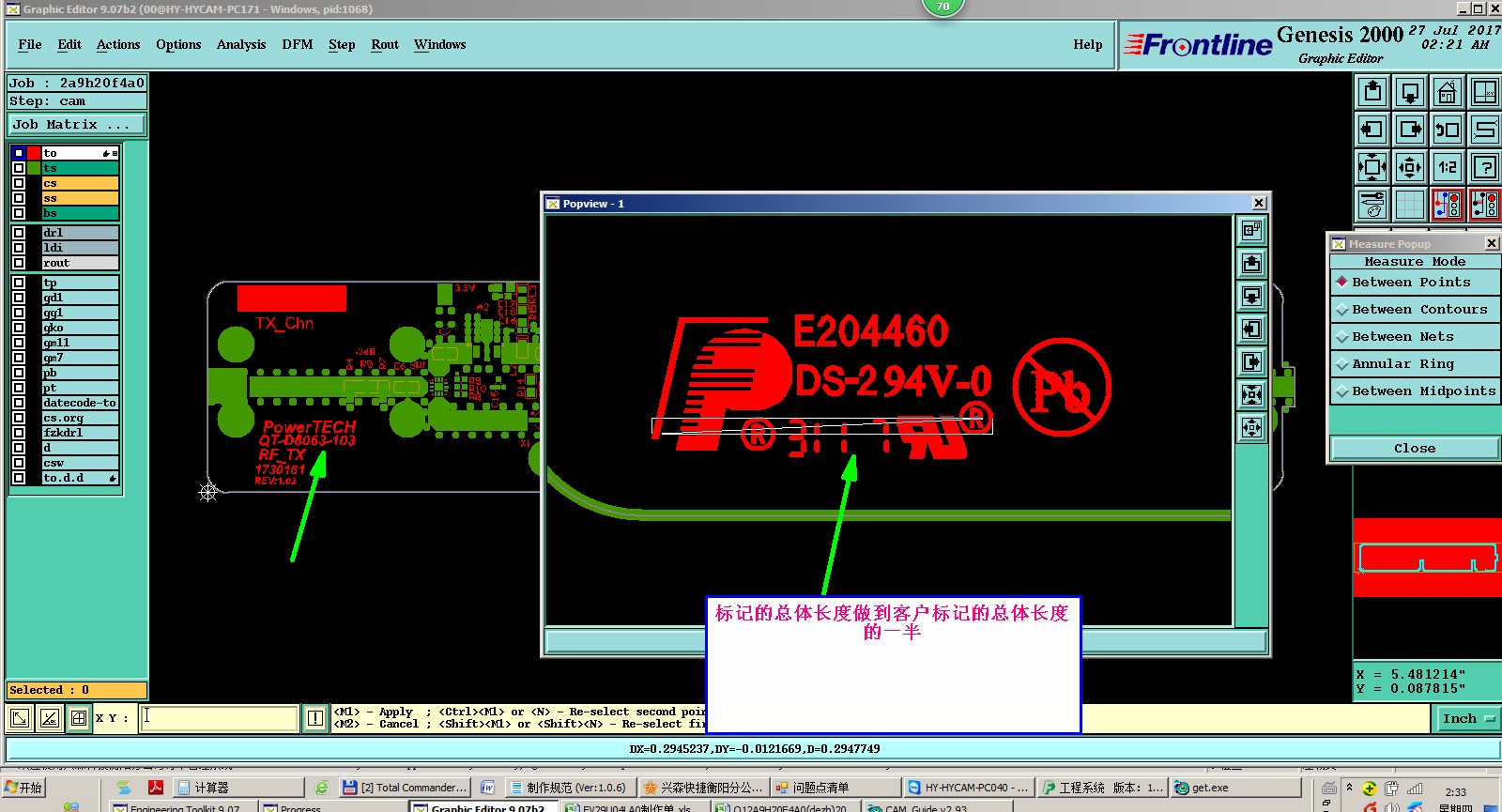Click pan right icon in Popview
Viewport: 1502px width, 812px height.
click(1251, 361)
